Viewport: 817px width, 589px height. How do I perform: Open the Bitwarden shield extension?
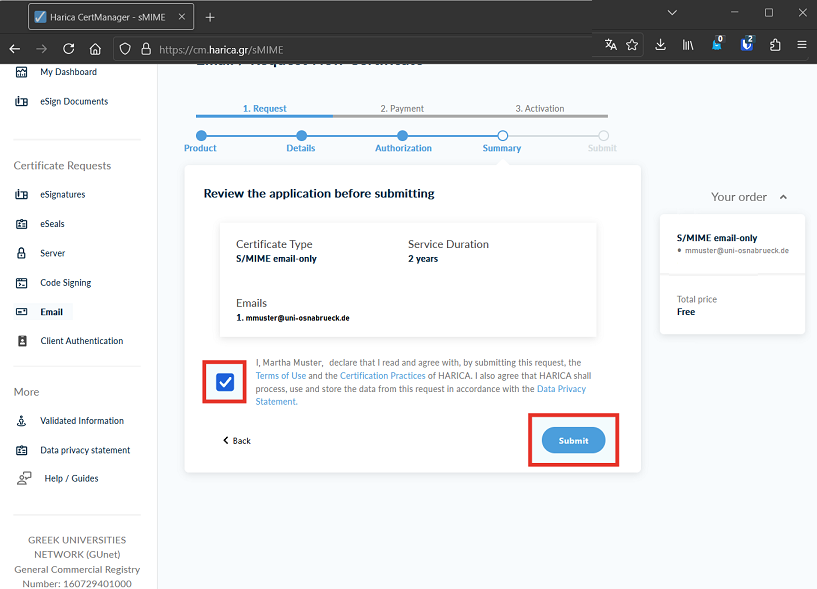[747, 44]
